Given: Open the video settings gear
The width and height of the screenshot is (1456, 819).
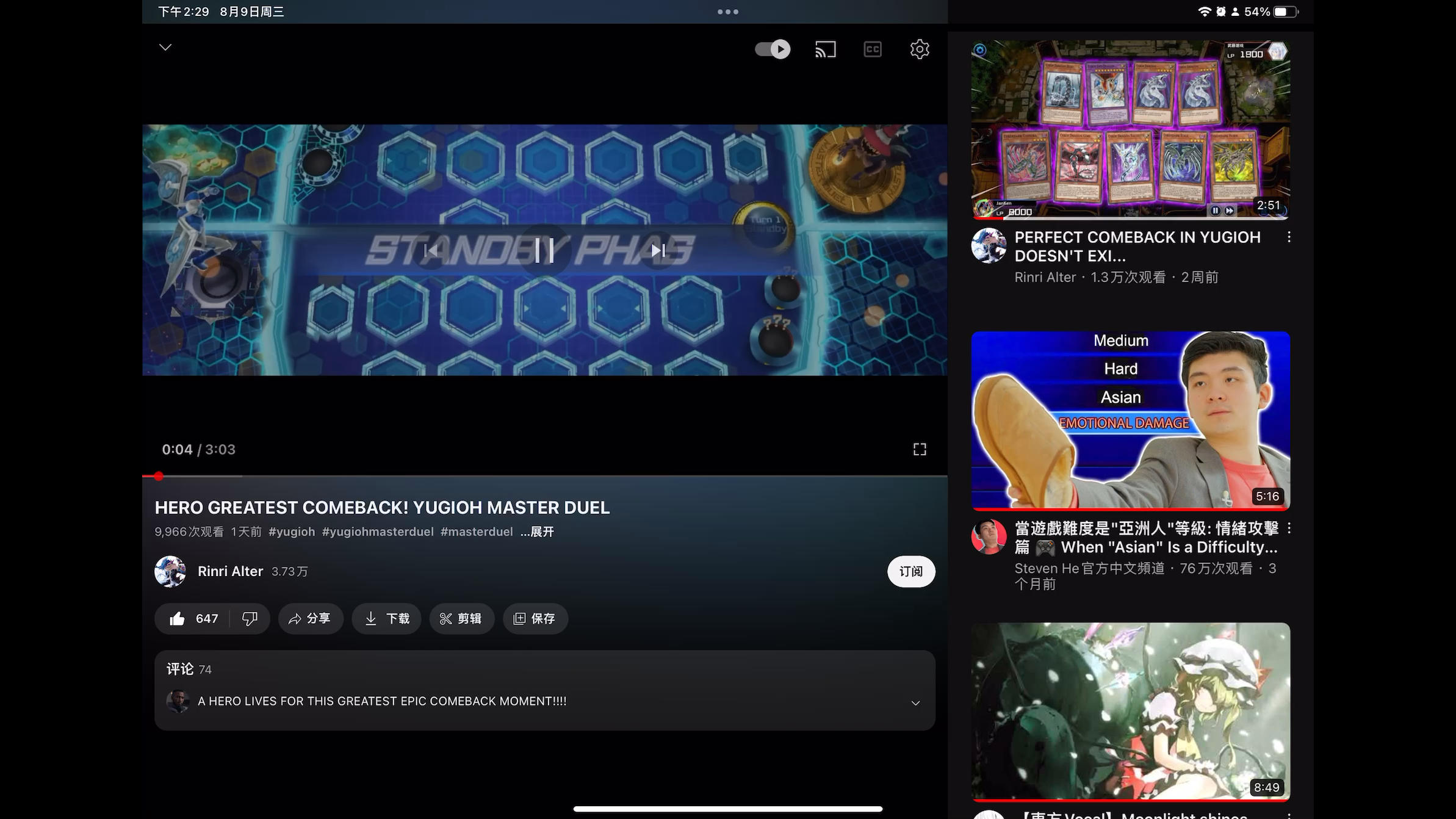Looking at the screenshot, I should pos(919,49).
